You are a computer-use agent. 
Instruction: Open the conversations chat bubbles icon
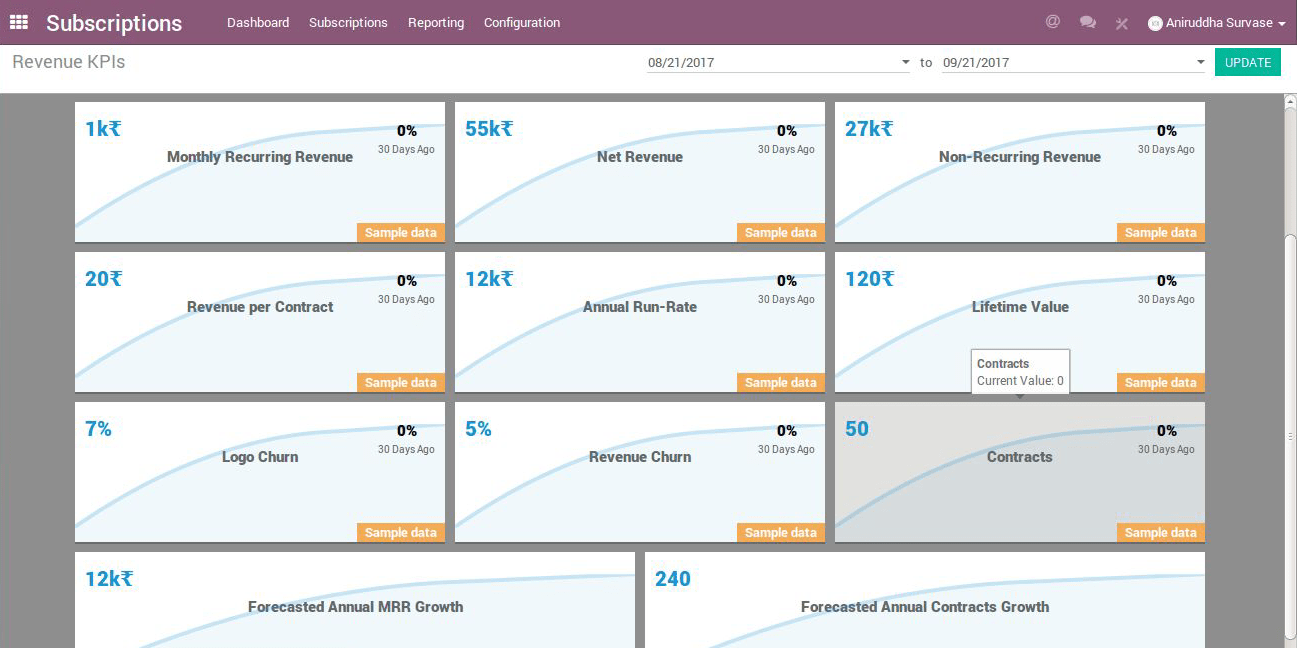click(x=1088, y=22)
